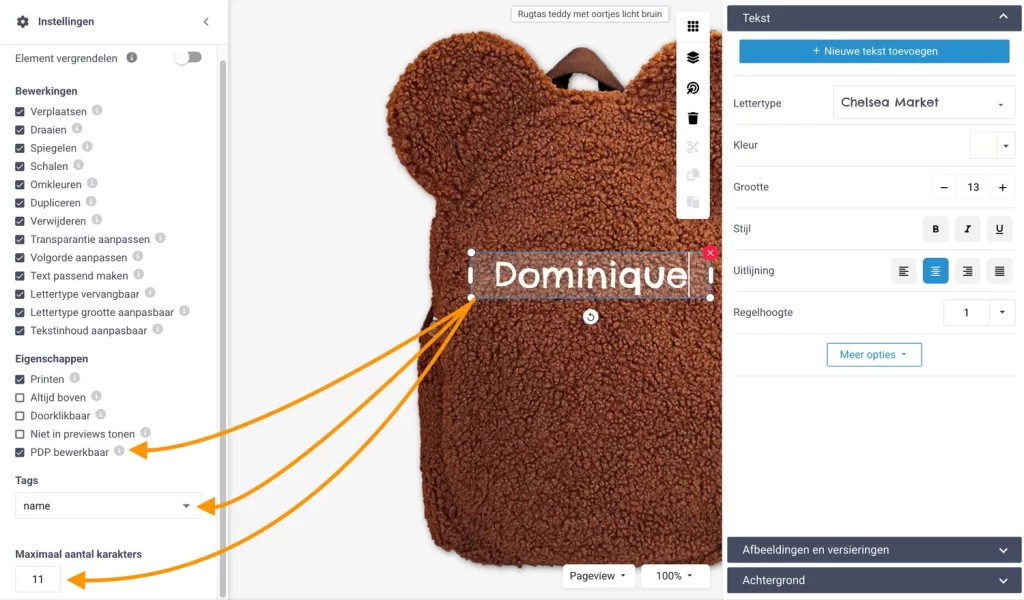Open the Chelsea Market font dropdown
This screenshot has width=1024, height=600.
(x=922, y=102)
